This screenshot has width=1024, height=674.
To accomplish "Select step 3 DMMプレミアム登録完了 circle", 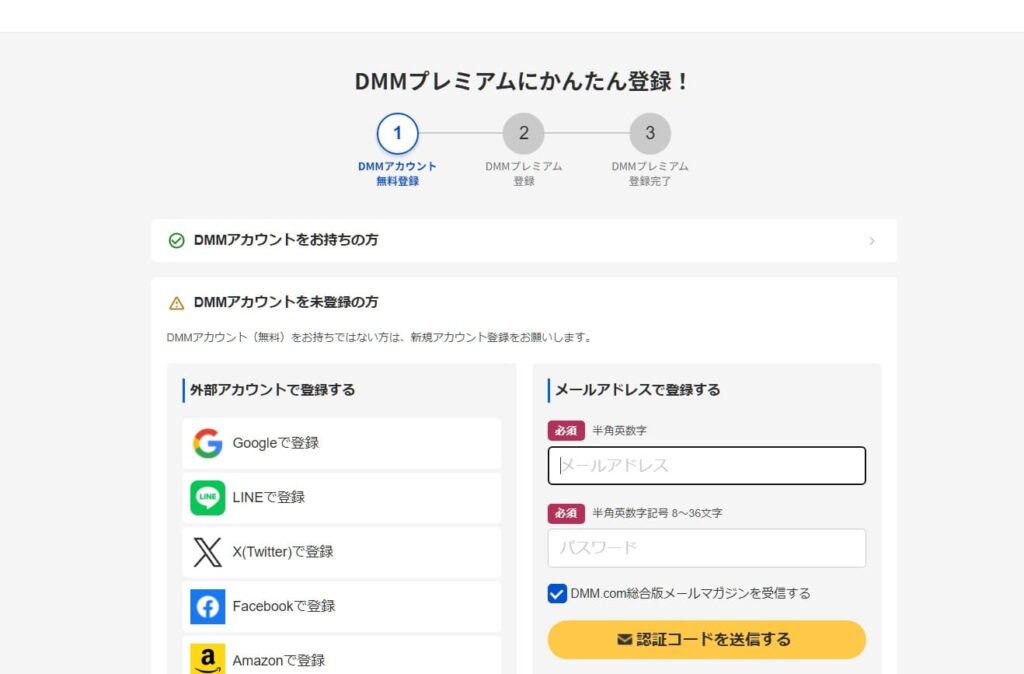I will pyautogui.click(x=650, y=133).
